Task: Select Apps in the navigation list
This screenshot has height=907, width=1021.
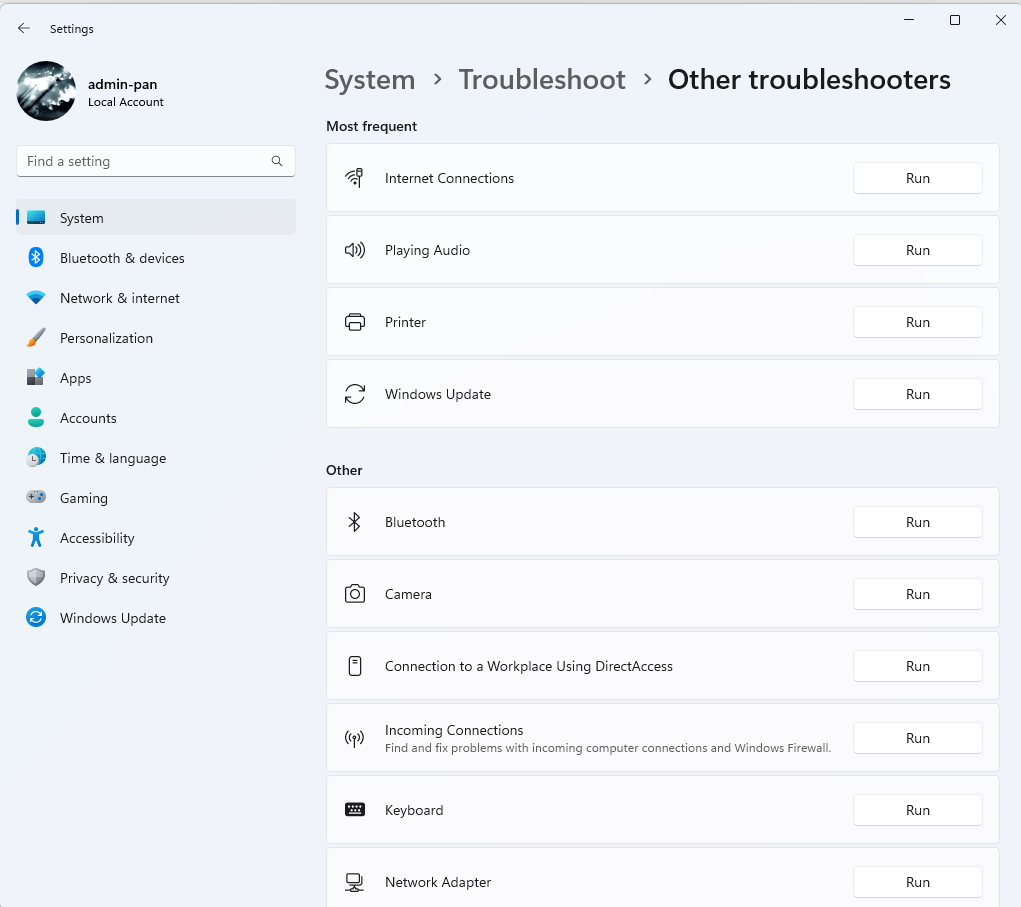Action: tap(156, 378)
